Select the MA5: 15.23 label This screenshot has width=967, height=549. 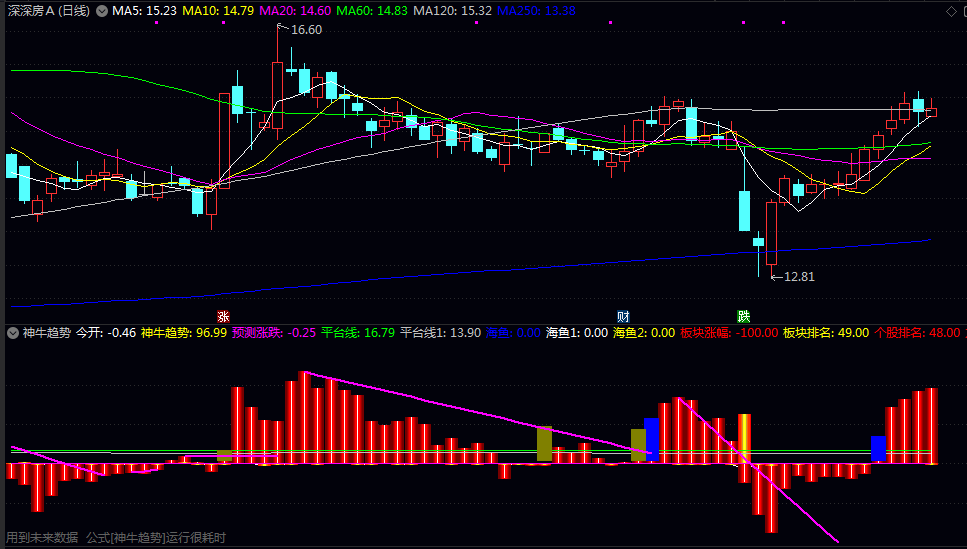144,11
